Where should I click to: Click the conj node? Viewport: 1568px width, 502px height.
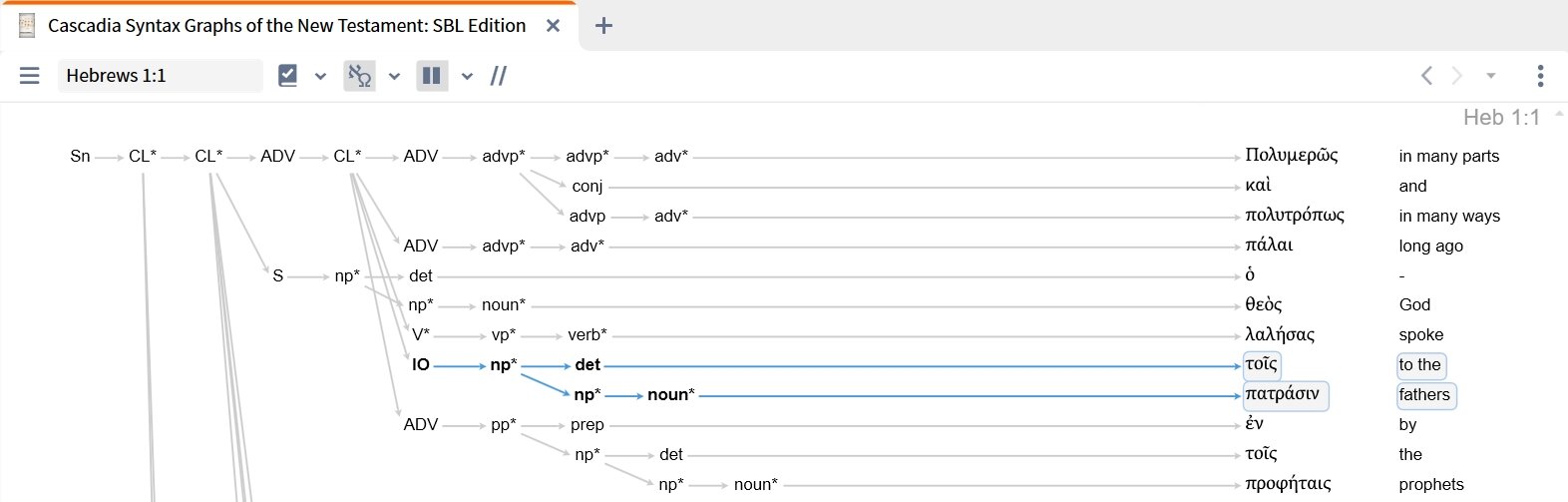coord(588,187)
